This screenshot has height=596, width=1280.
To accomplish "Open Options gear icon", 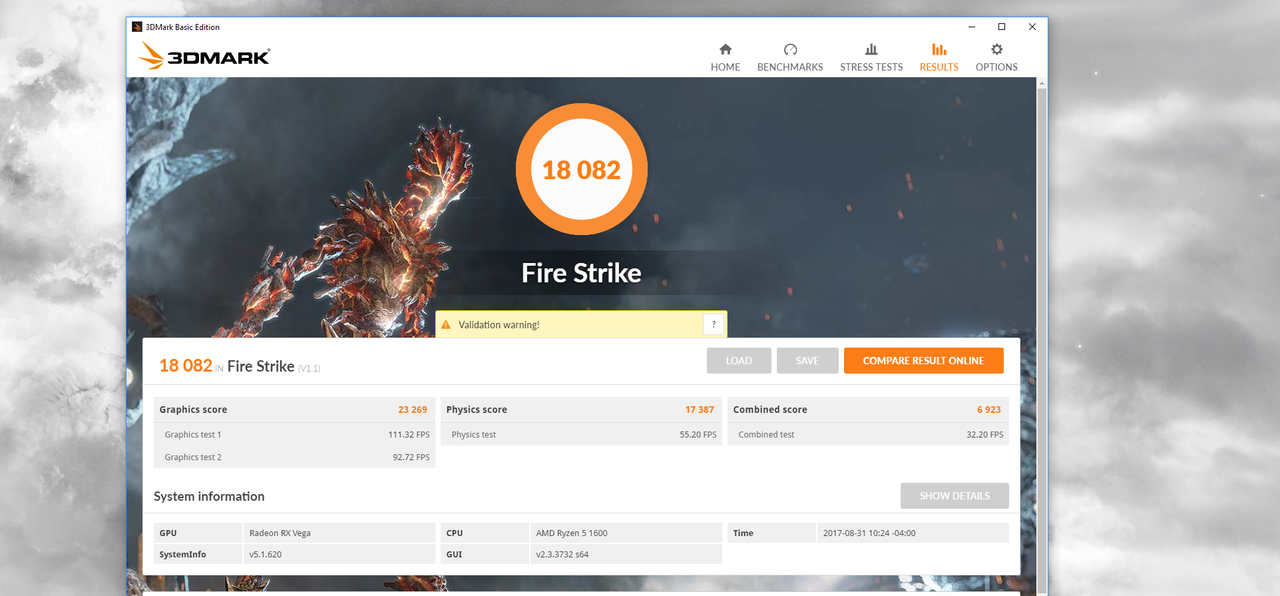I will click(997, 49).
